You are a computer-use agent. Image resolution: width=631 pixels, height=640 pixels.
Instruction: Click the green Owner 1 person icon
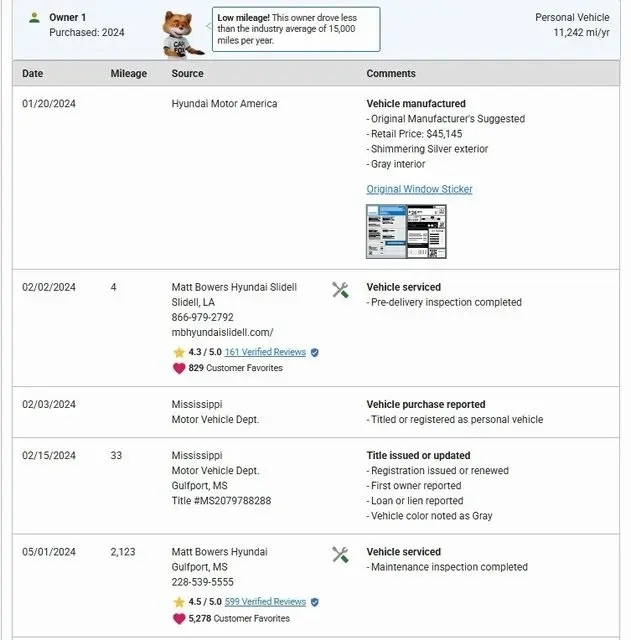click(35, 18)
